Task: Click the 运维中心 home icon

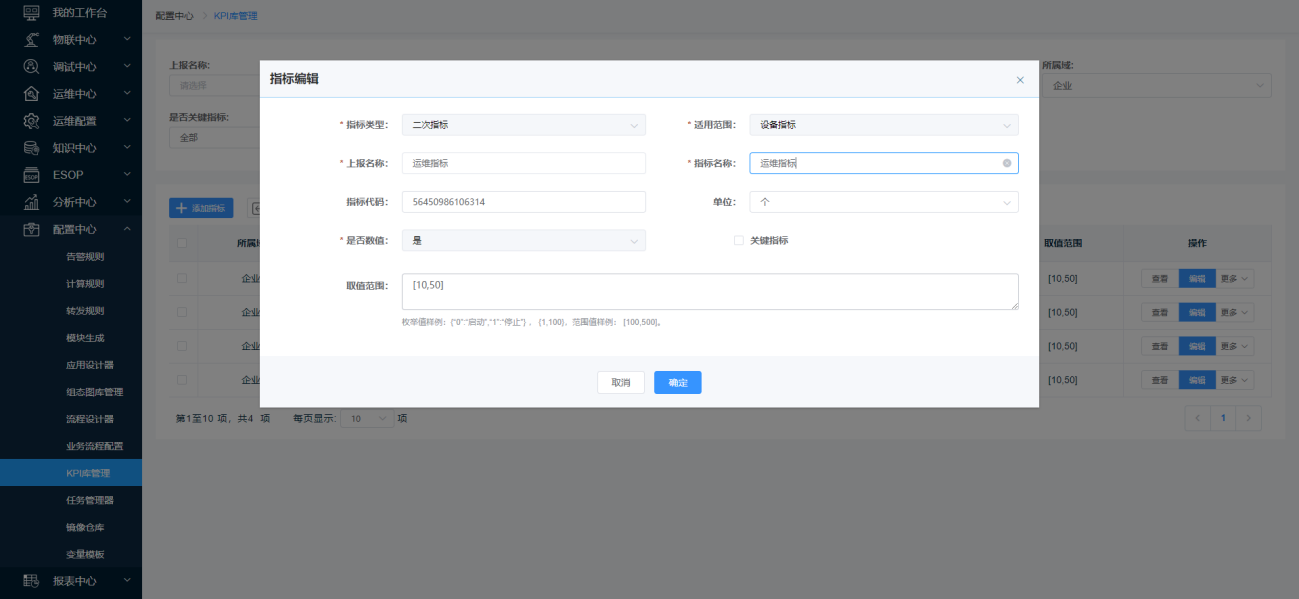Action: [x=31, y=94]
